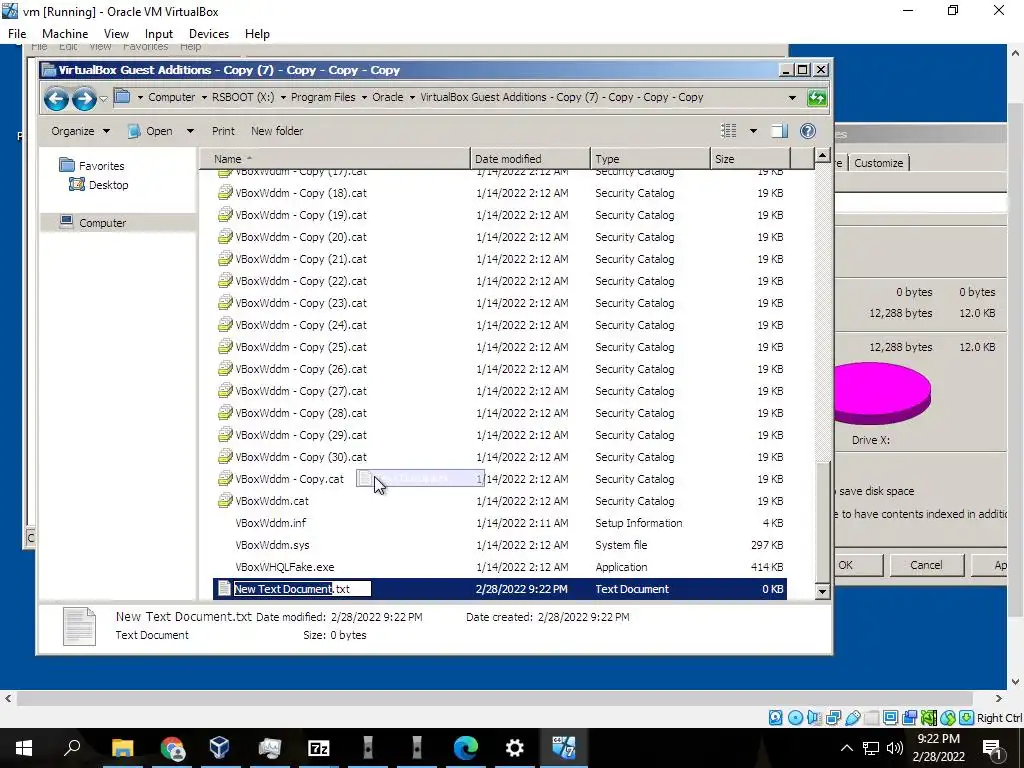Image resolution: width=1024 pixels, height=768 pixels.
Task: Select Desktop in the Favorites pane
Action: click(x=99, y=185)
